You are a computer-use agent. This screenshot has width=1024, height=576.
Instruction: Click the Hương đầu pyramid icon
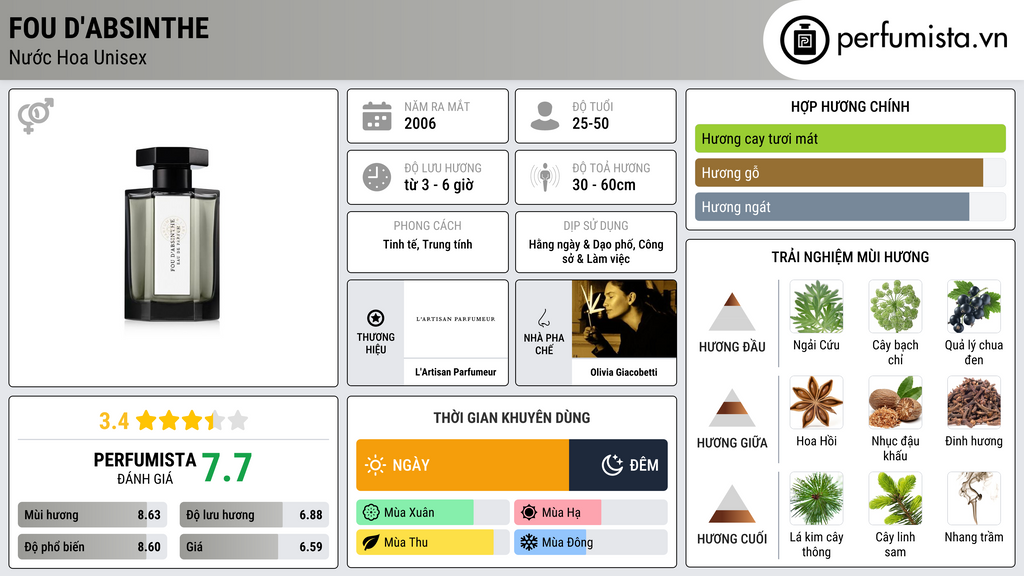coord(732,312)
